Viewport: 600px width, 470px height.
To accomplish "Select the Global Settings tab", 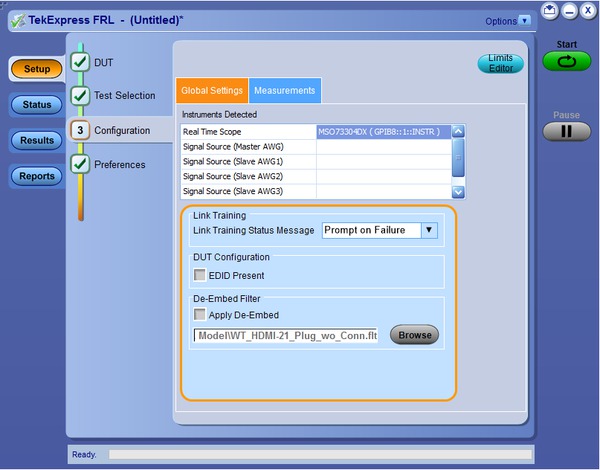I will click(x=211, y=91).
